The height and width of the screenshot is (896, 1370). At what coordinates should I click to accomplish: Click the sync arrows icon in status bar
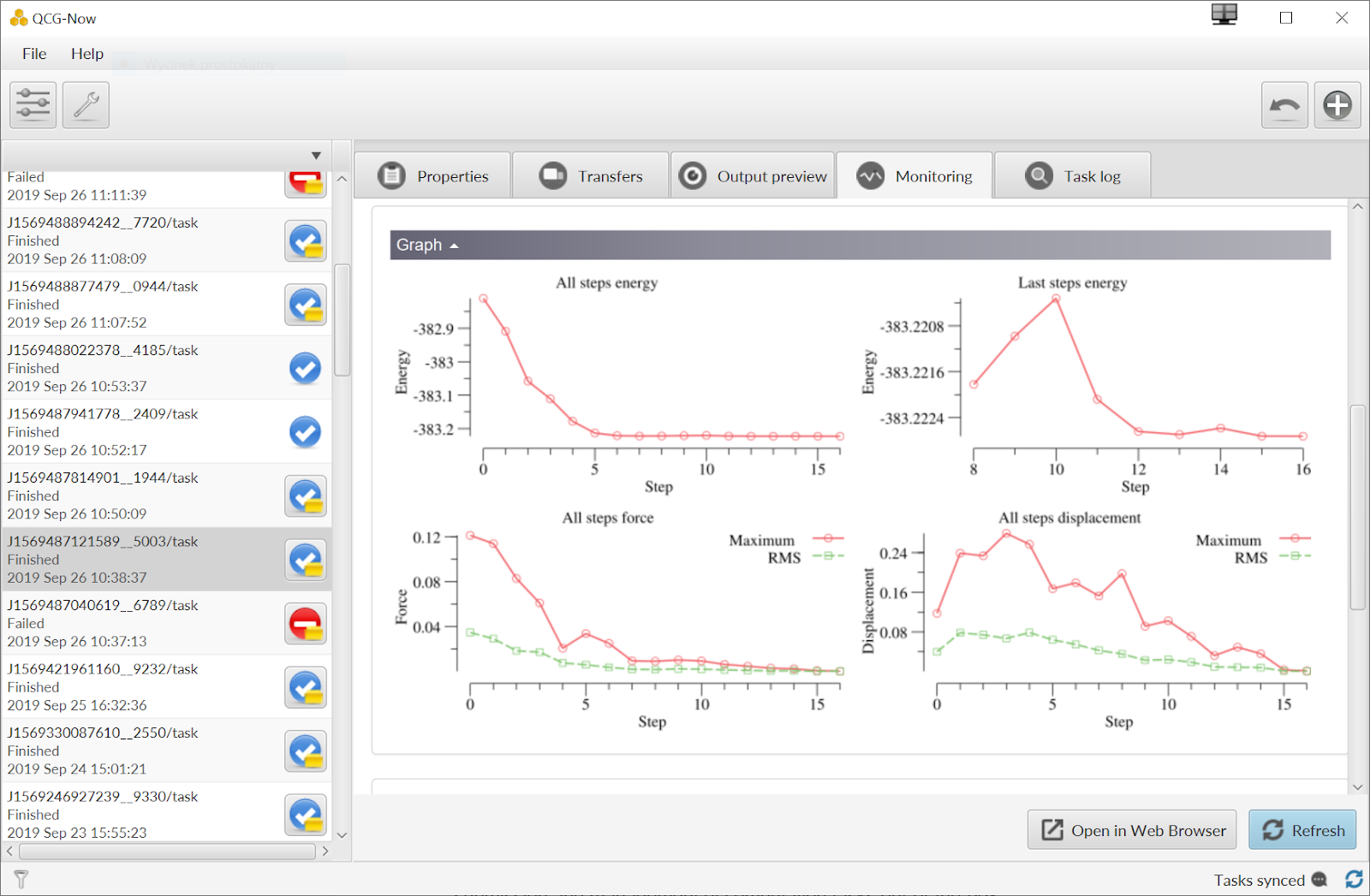[1354, 879]
